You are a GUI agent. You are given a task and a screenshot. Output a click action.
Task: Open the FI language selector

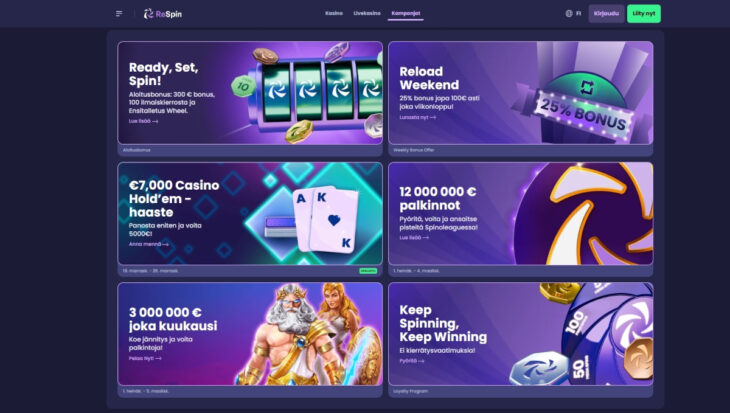[x=578, y=14]
